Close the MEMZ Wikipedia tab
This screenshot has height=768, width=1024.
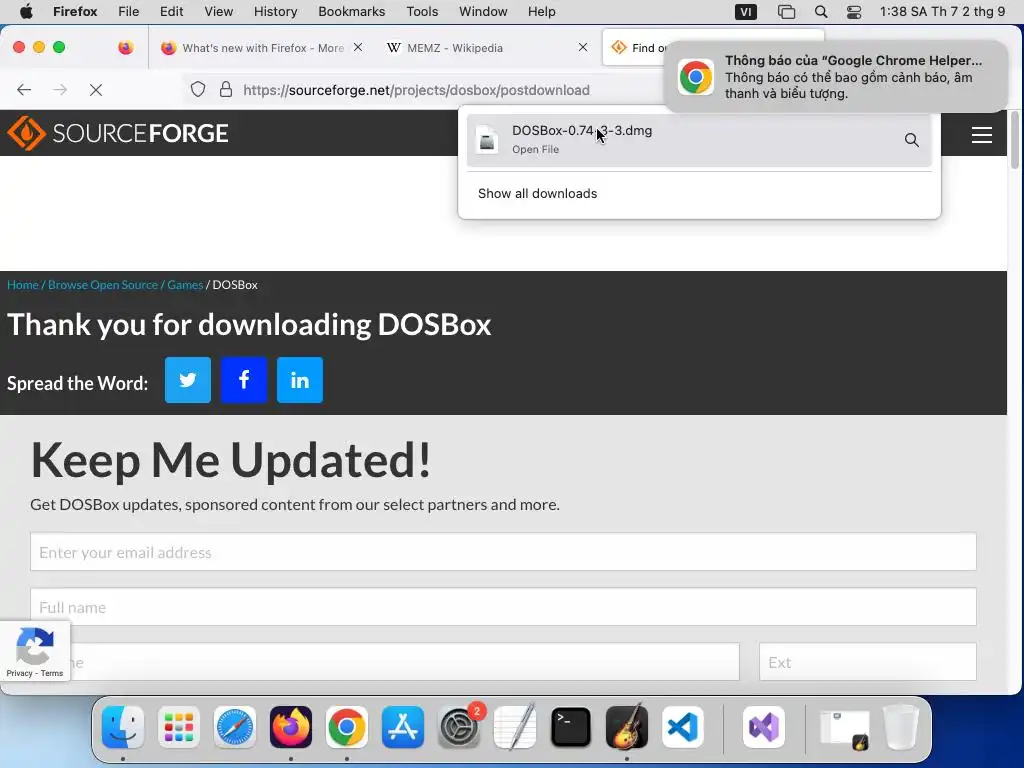pyautogui.click(x=583, y=47)
